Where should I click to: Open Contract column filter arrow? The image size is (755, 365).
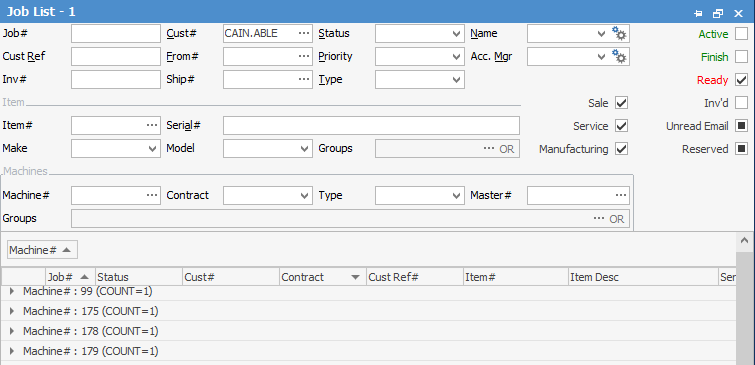point(355,277)
